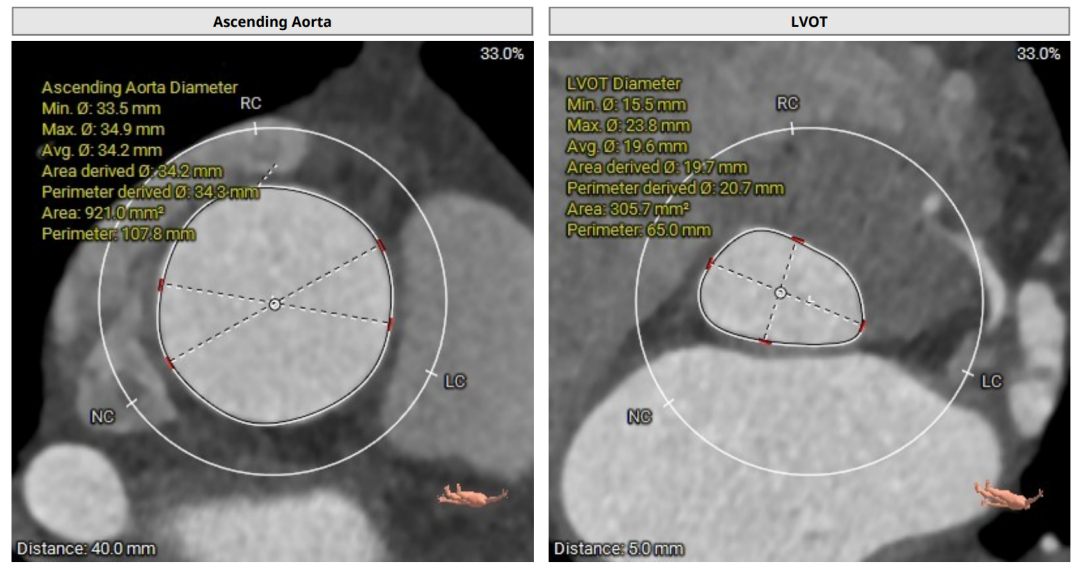This screenshot has width=1080, height=571.
Task: Click the Ascending Aorta Diameter heading
Action: coord(140,87)
